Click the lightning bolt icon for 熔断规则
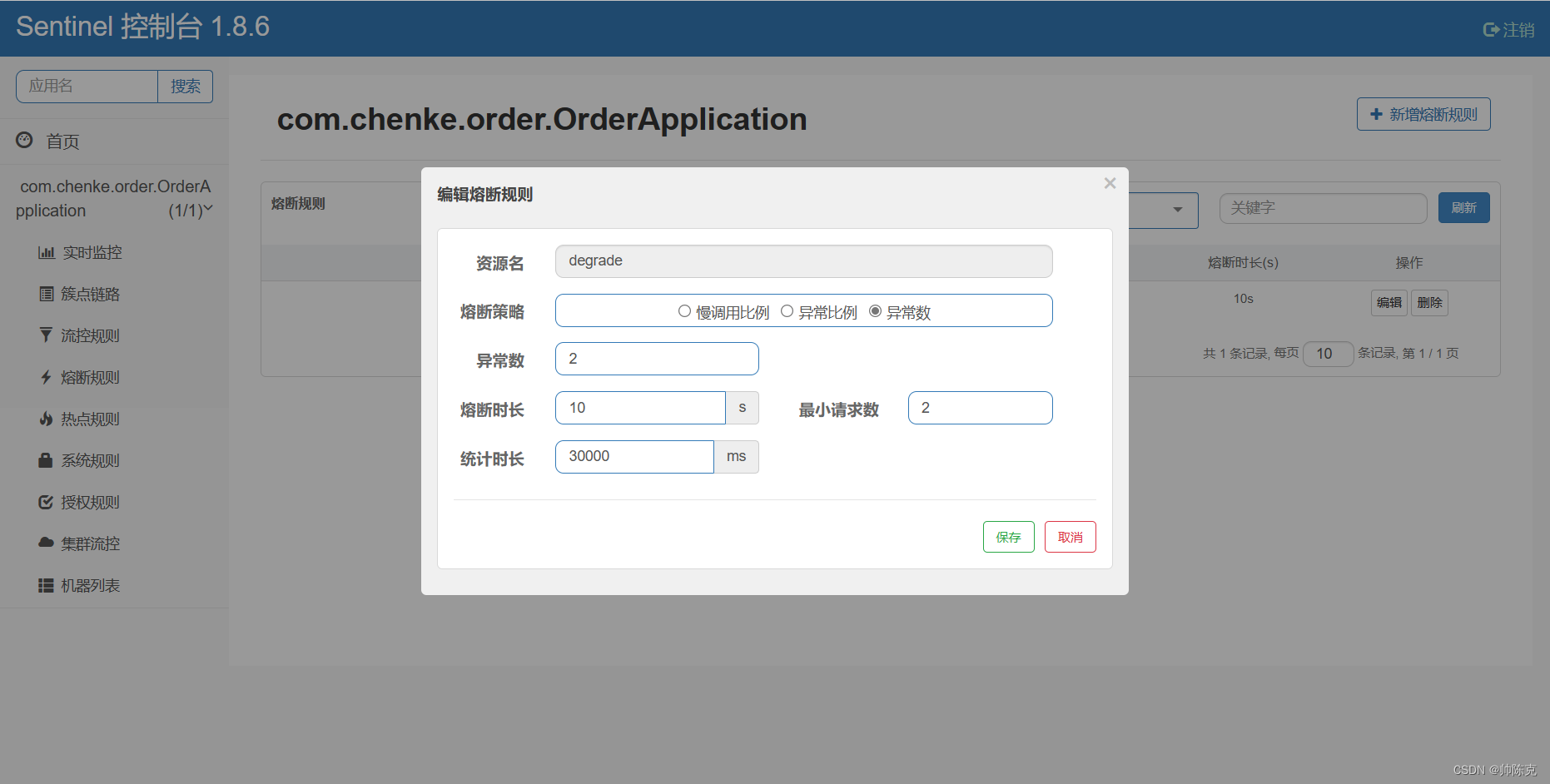1550x784 pixels. (x=46, y=377)
